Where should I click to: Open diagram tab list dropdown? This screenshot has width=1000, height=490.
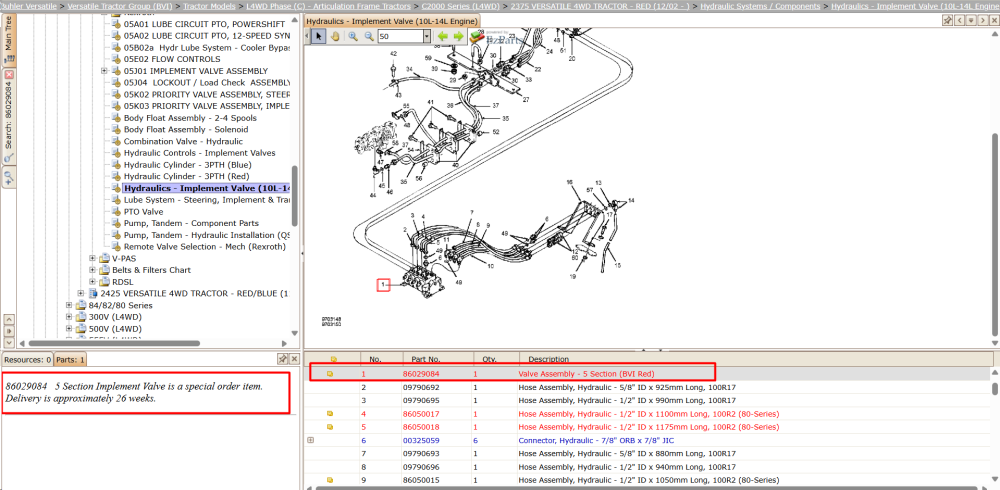(971, 20)
